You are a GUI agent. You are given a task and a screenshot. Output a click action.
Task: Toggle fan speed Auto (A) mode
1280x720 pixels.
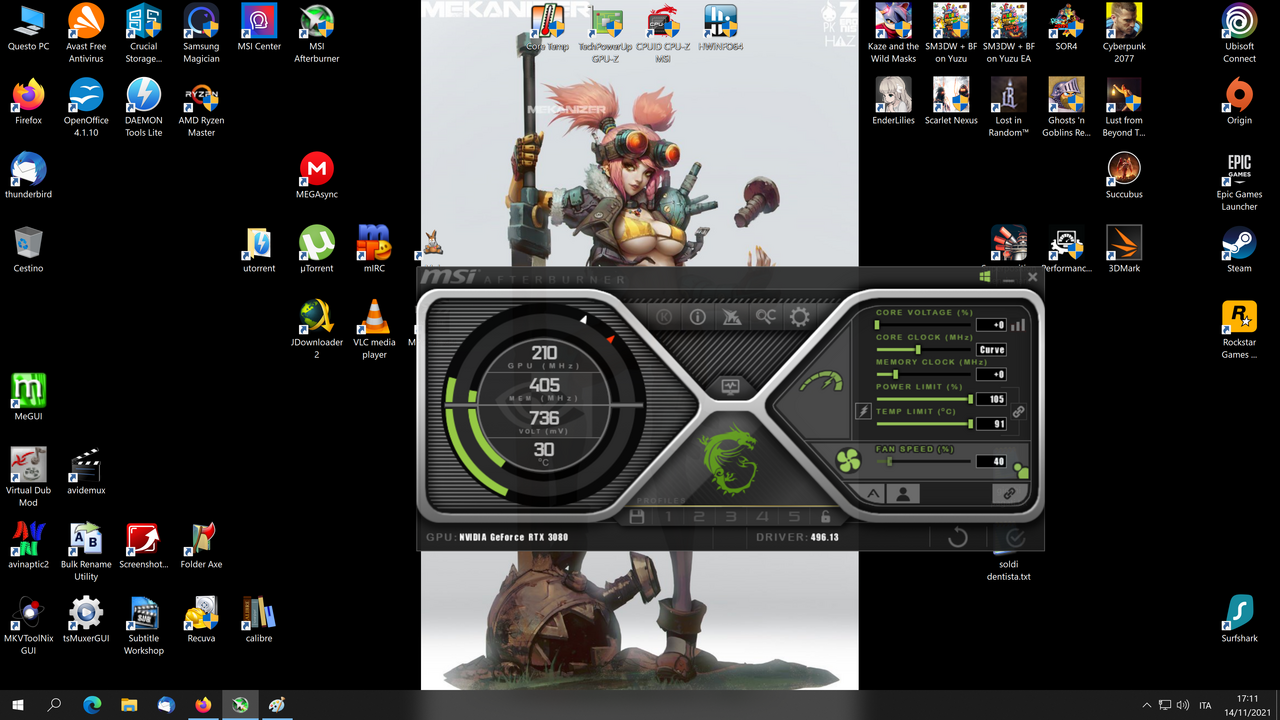(872, 493)
